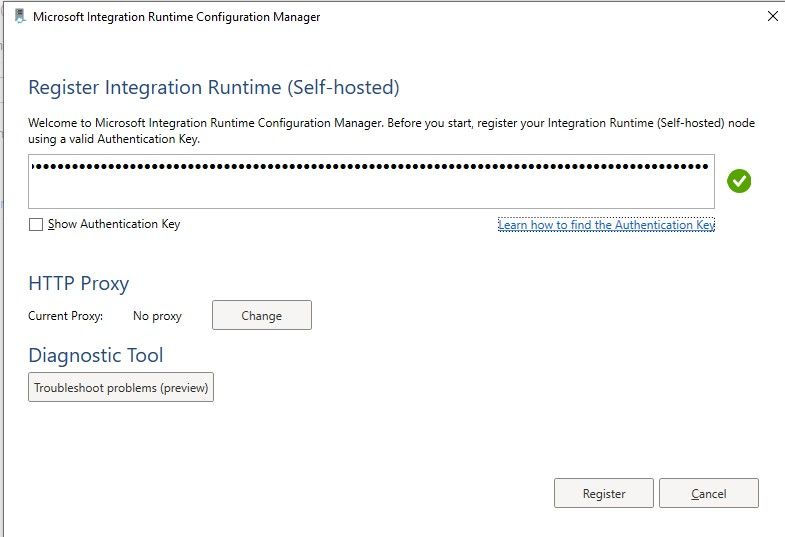The width and height of the screenshot is (785, 537).
Task: Cancel the registration dialog
Action: [x=708, y=494]
